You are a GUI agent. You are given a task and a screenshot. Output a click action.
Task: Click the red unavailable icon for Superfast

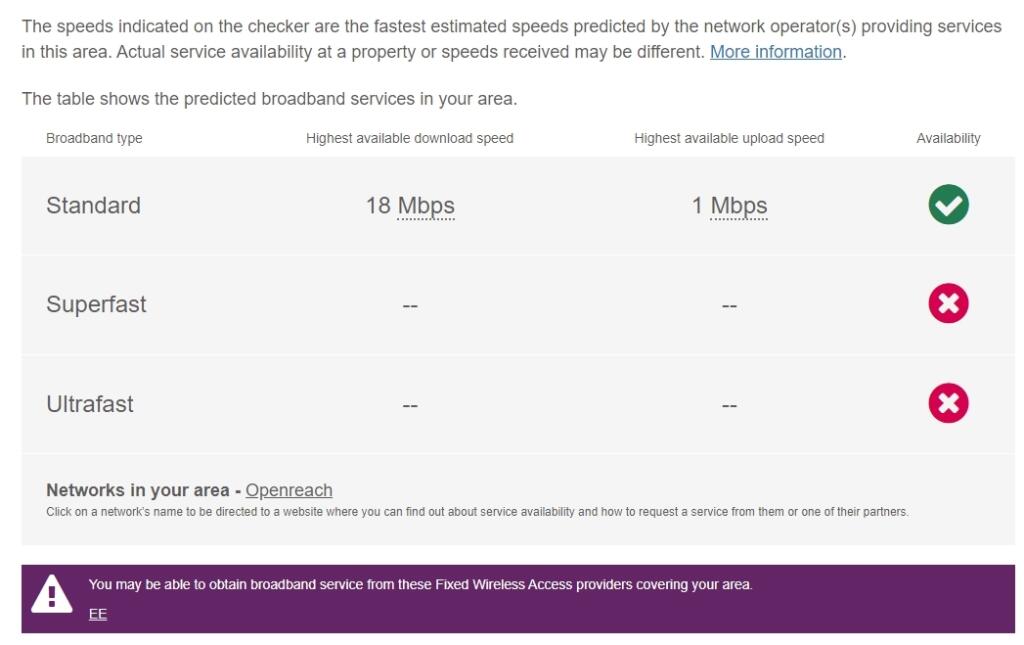point(948,304)
